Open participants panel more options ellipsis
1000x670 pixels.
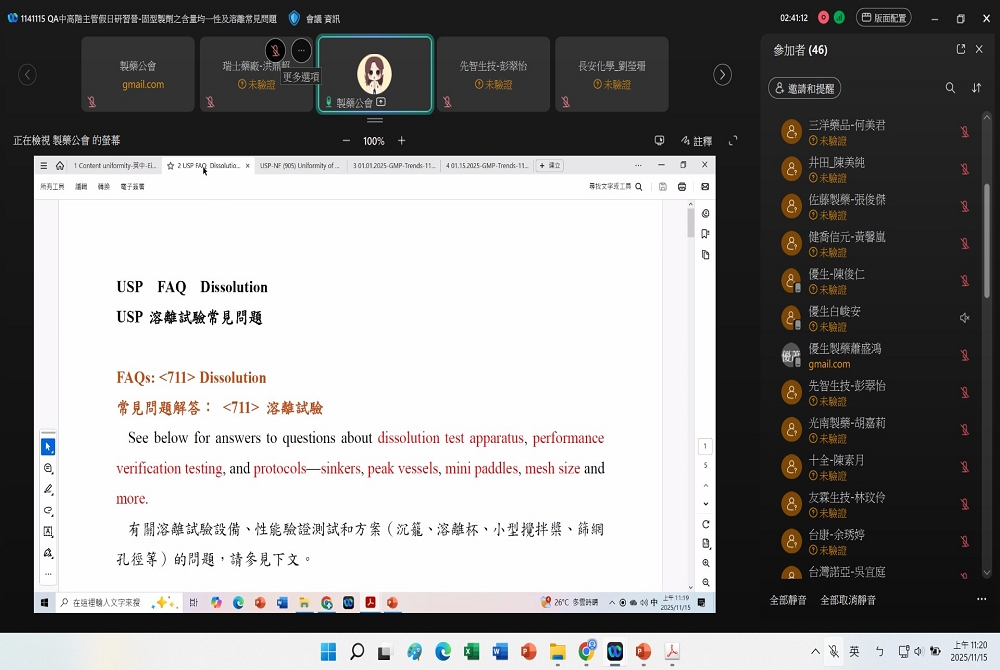pos(981,599)
